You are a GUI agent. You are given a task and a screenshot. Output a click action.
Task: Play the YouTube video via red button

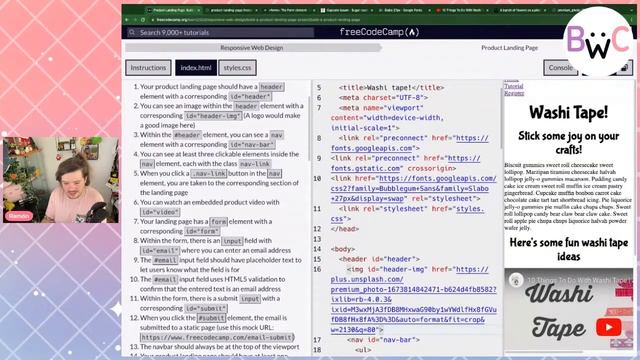[x=608, y=327]
